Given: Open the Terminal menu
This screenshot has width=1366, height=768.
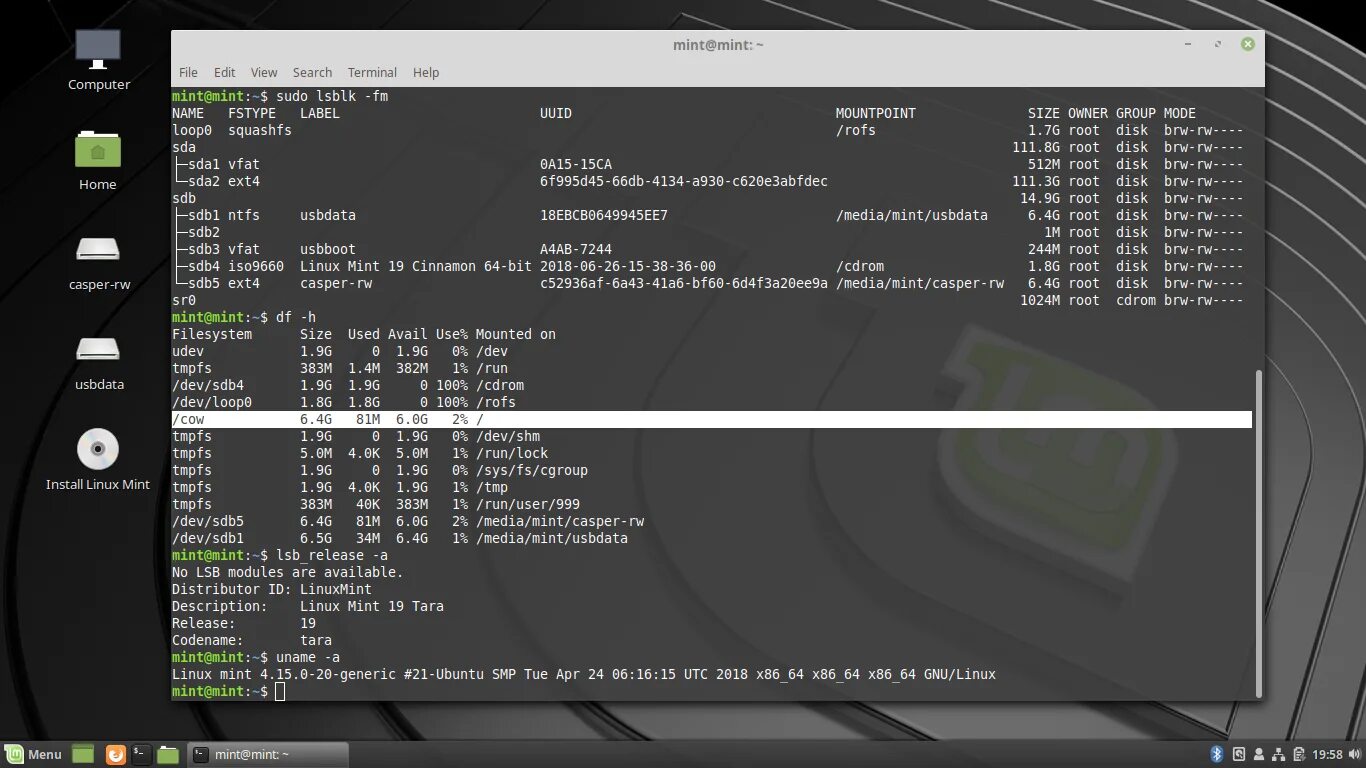Looking at the screenshot, I should (372, 72).
